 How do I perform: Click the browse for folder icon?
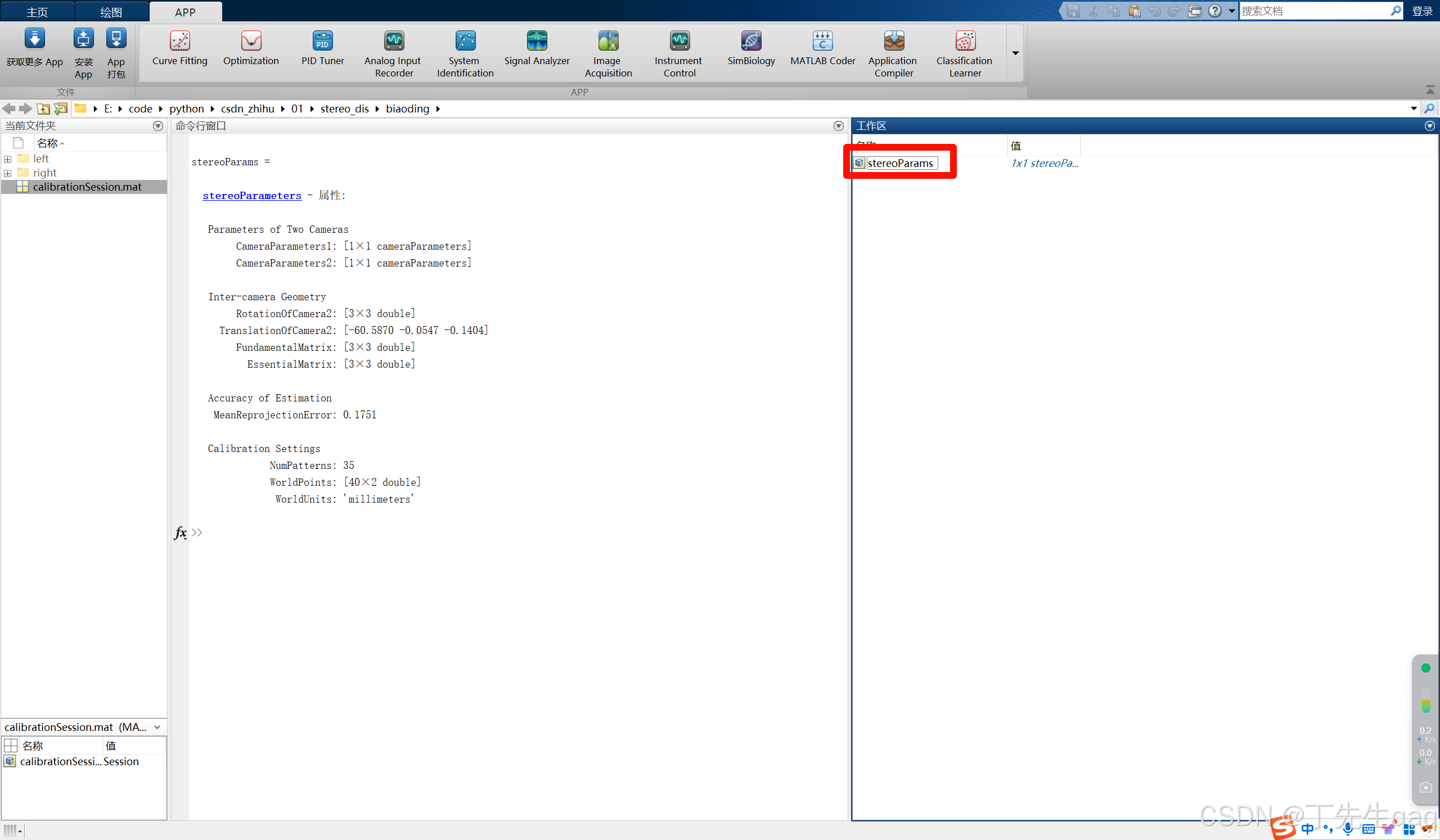coord(61,109)
